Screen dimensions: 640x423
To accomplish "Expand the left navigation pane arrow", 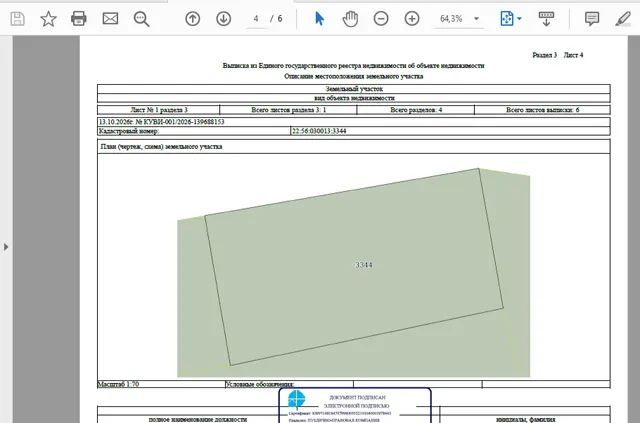I will tap(6, 247).
